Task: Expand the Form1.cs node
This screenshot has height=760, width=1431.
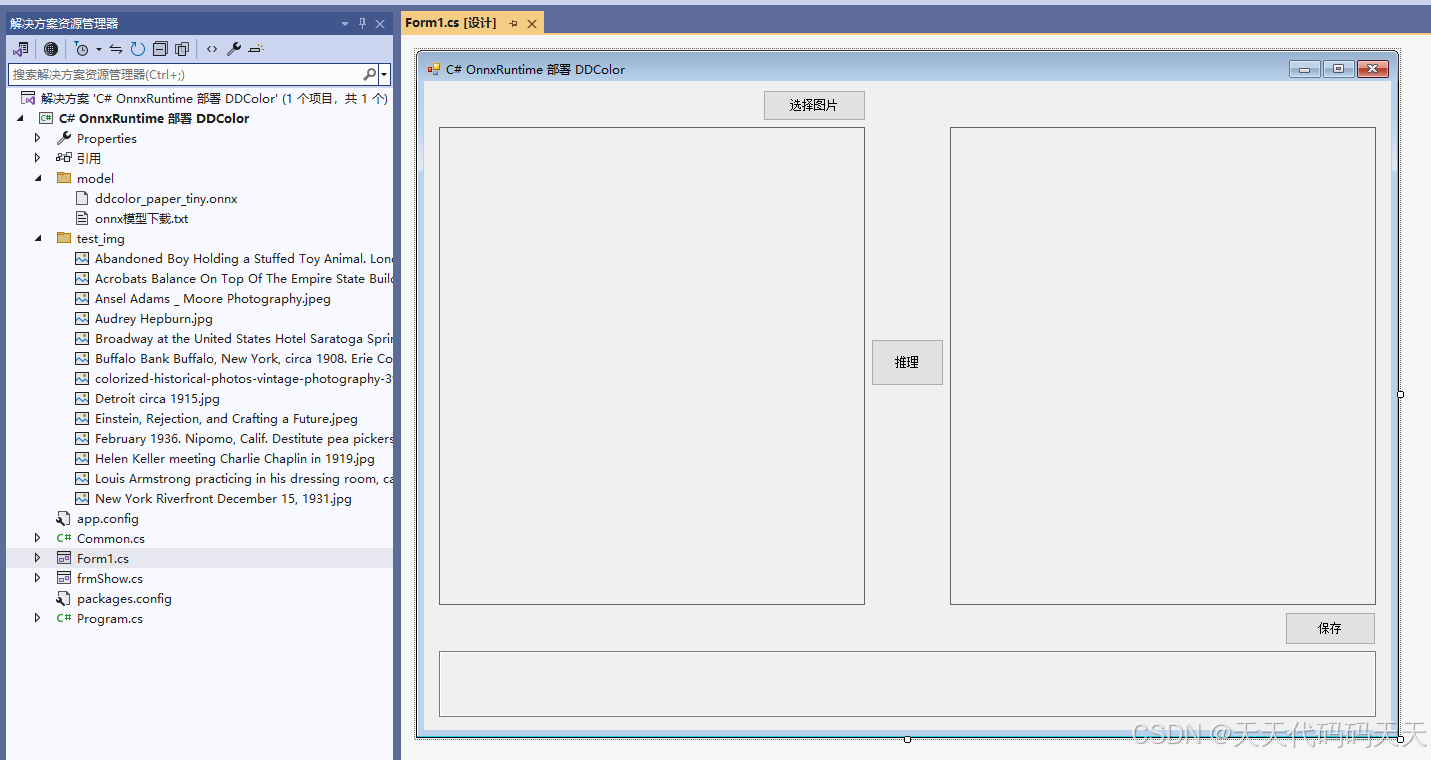Action: pyautogui.click(x=38, y=558)
